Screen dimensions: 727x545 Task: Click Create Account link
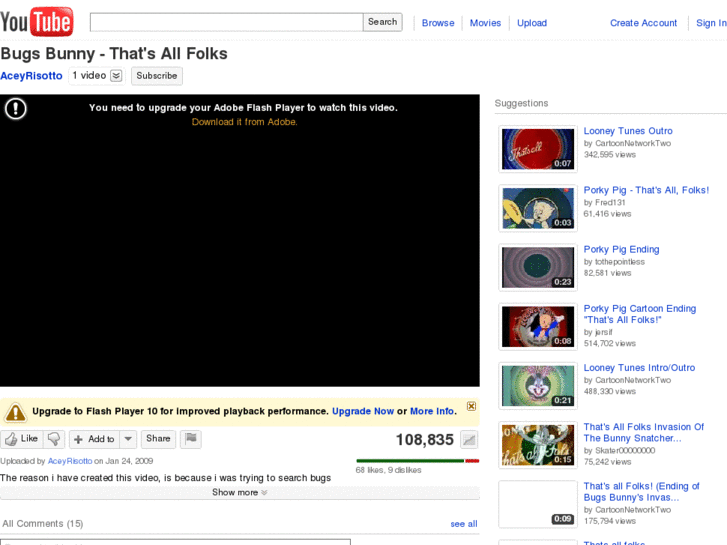644,23
